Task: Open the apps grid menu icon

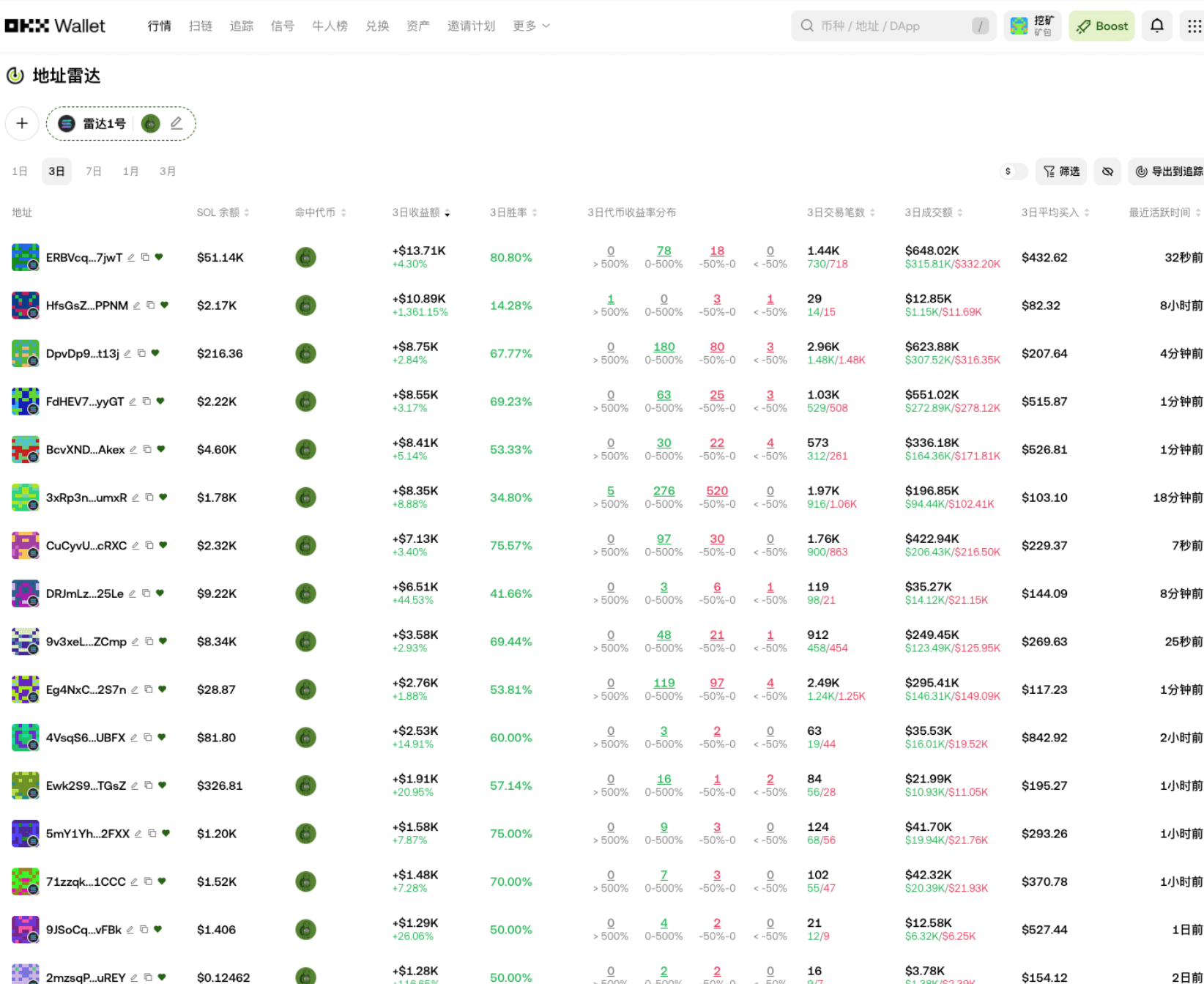Action: pyautogui.click(x=1194, y=26)
